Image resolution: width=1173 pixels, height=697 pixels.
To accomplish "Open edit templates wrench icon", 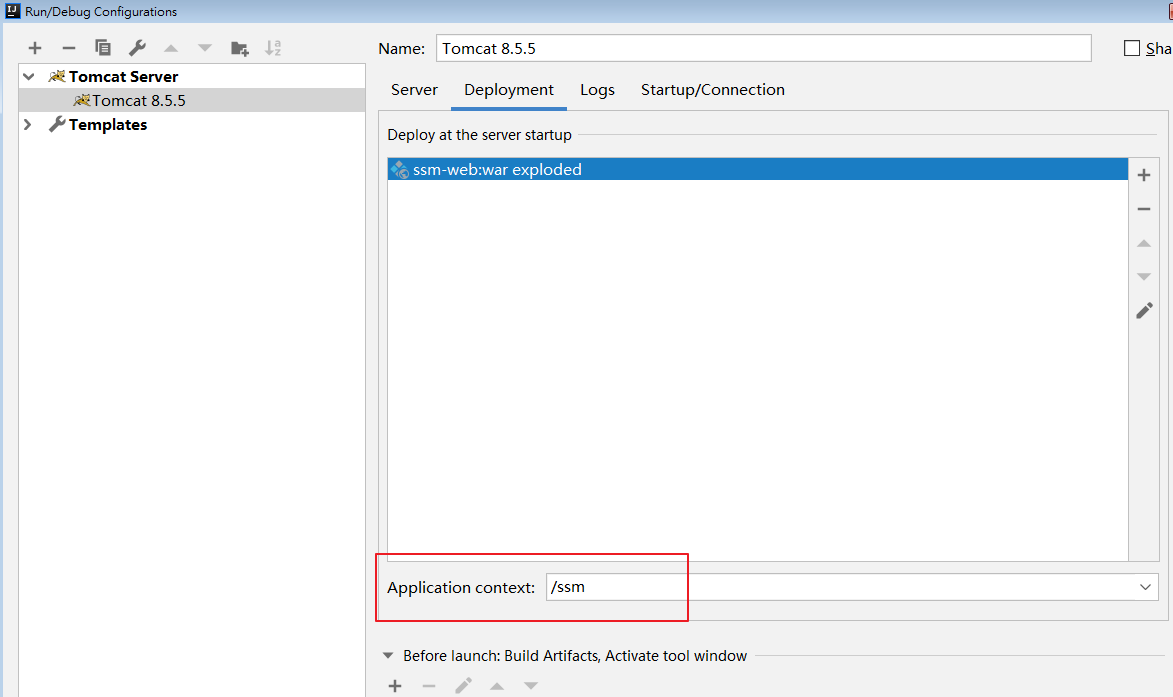I will click(x=137, y=48).
